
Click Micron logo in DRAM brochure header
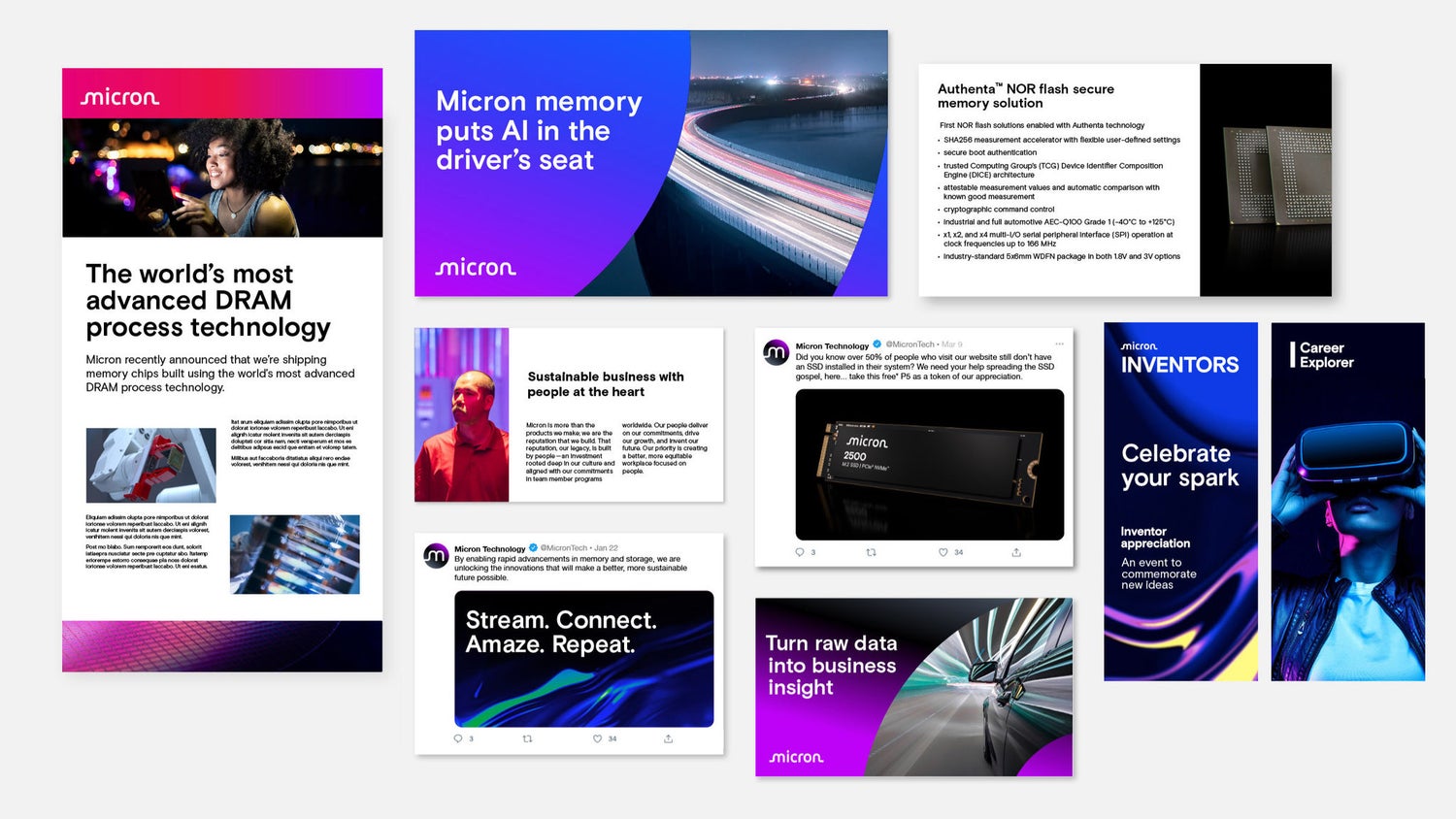[x=120, y=97]
